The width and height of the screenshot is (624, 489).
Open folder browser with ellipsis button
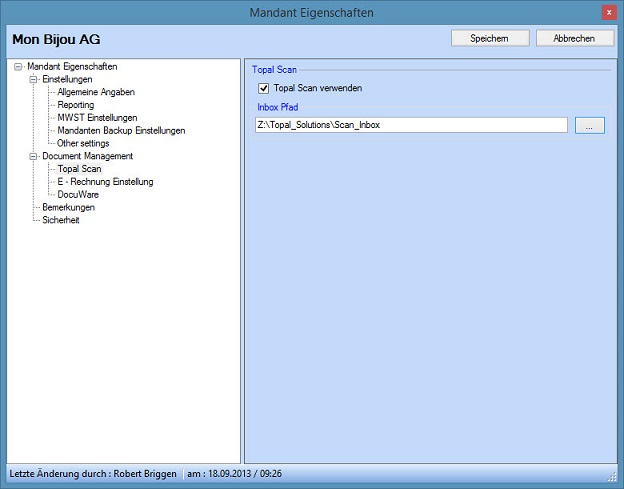(590, 125)
